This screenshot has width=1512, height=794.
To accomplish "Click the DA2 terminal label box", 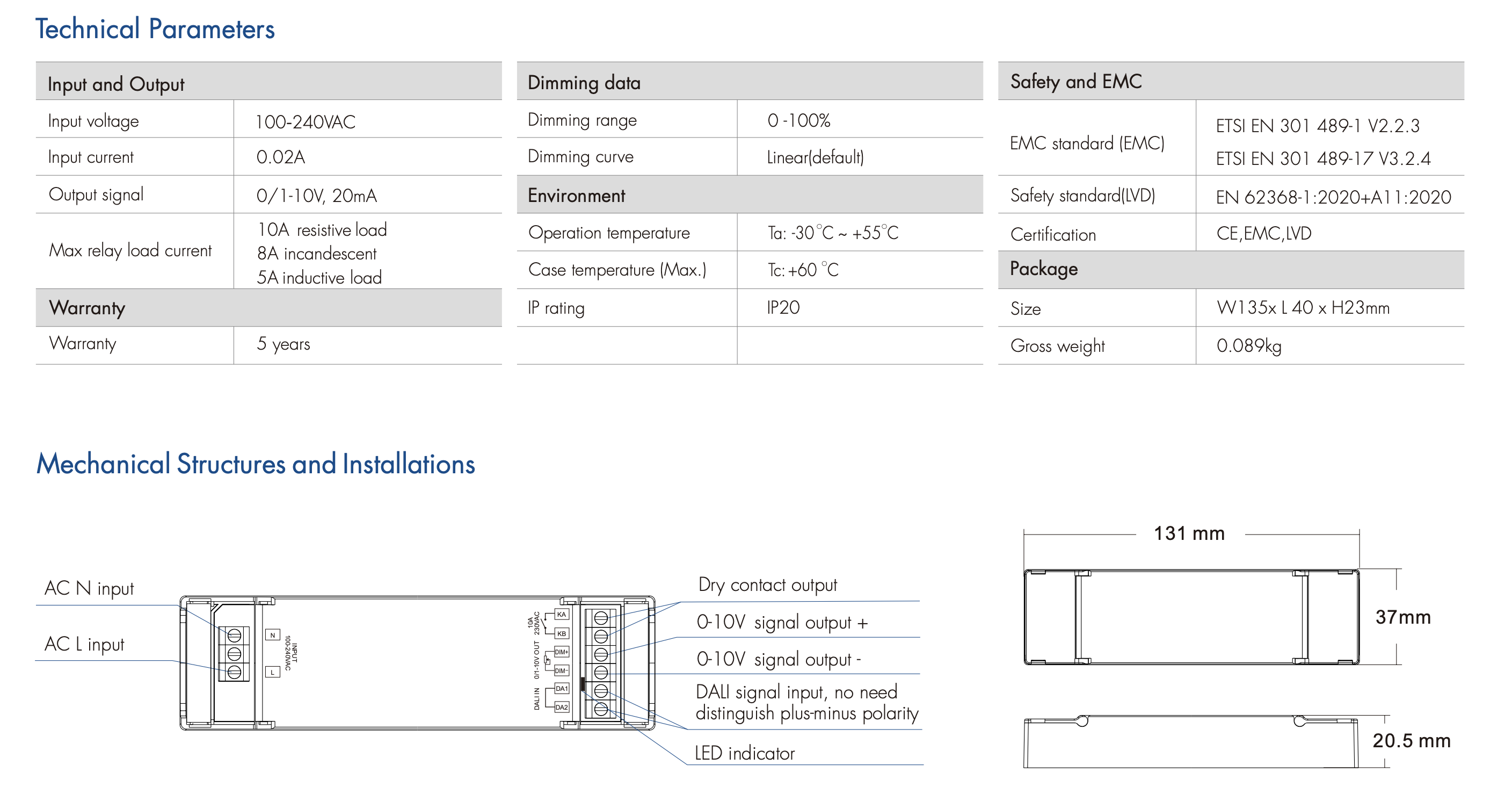I will point(562,707).
